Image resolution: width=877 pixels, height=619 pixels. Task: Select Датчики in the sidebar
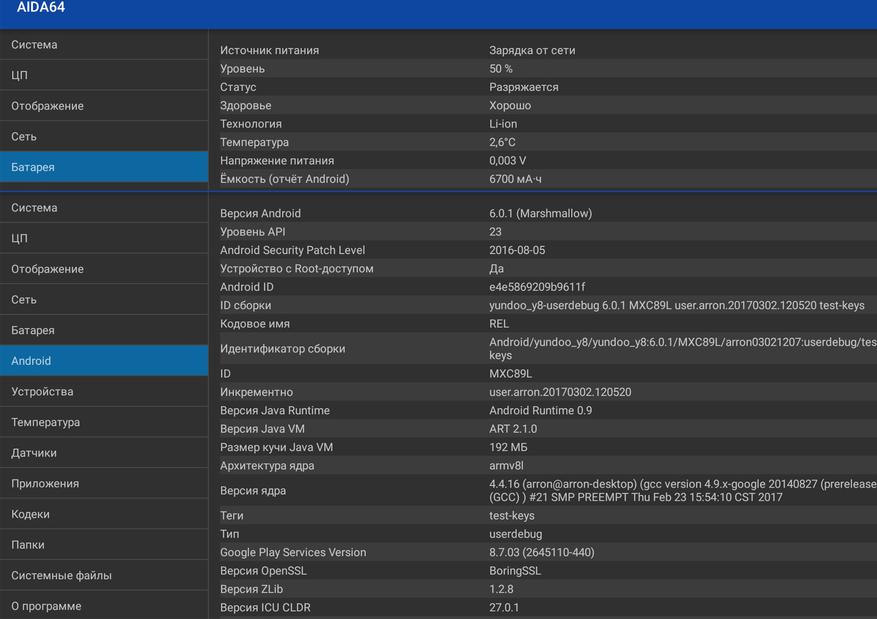(x=104, y=453)
